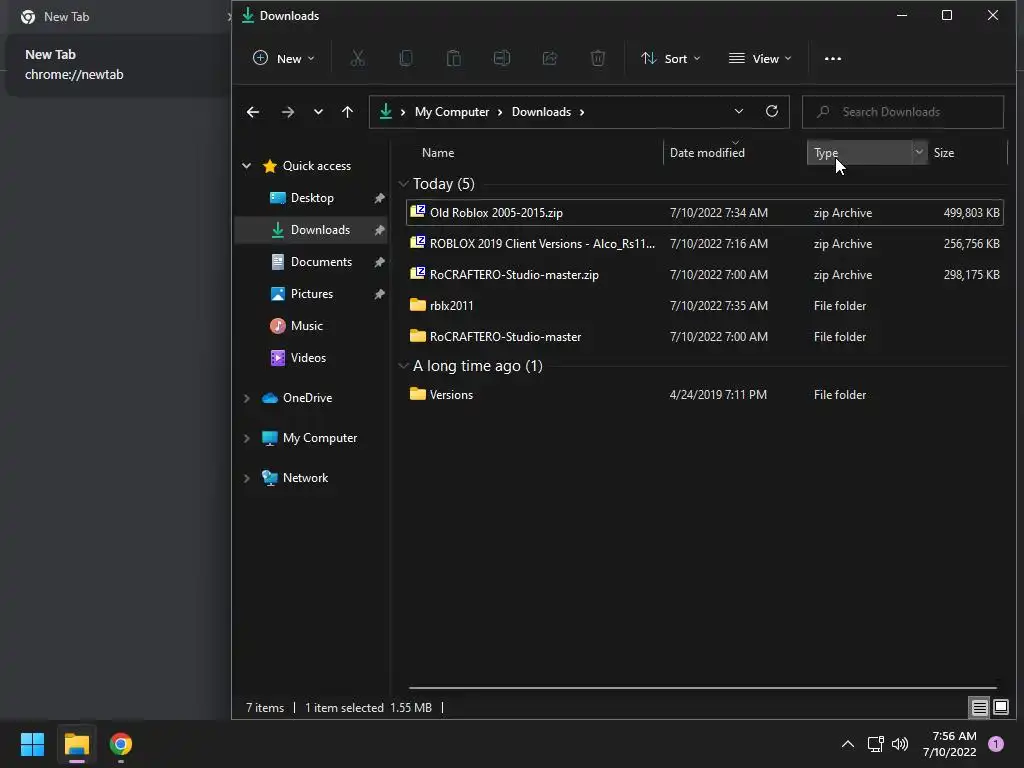The width and height of the screenshot is (1024, 768).
Task: Select Desktop in Quick access
Action: [312, 198]
